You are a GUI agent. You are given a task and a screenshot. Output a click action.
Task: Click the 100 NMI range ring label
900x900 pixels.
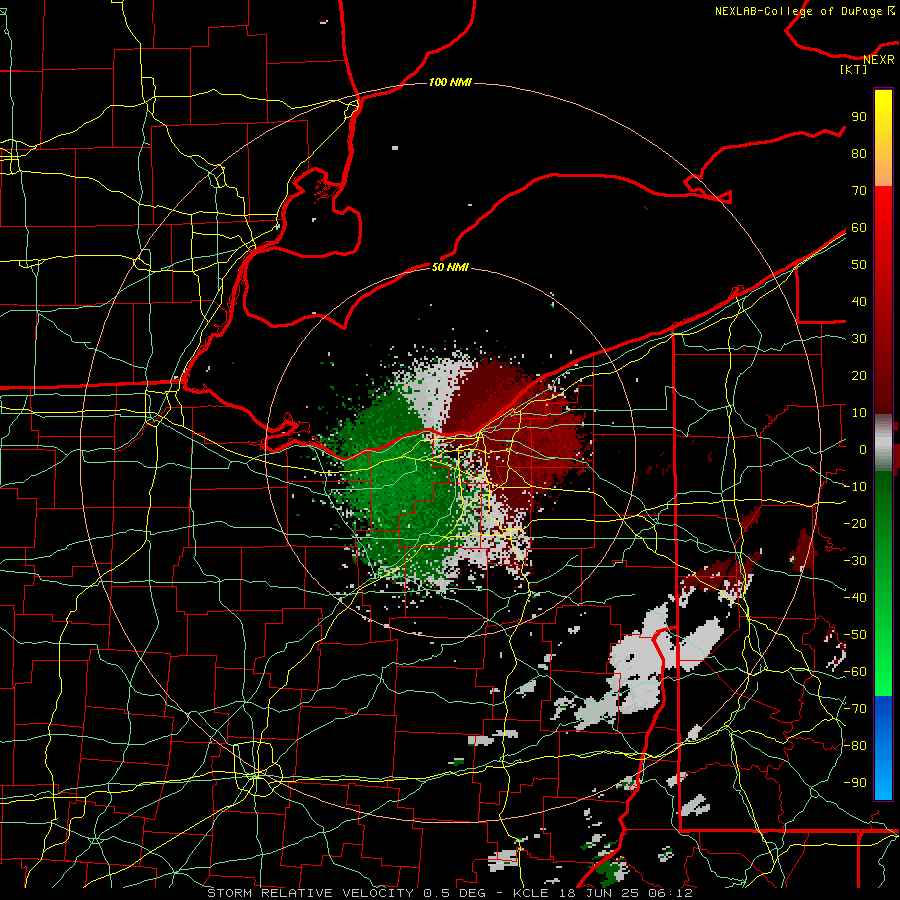tap(450, 83)
